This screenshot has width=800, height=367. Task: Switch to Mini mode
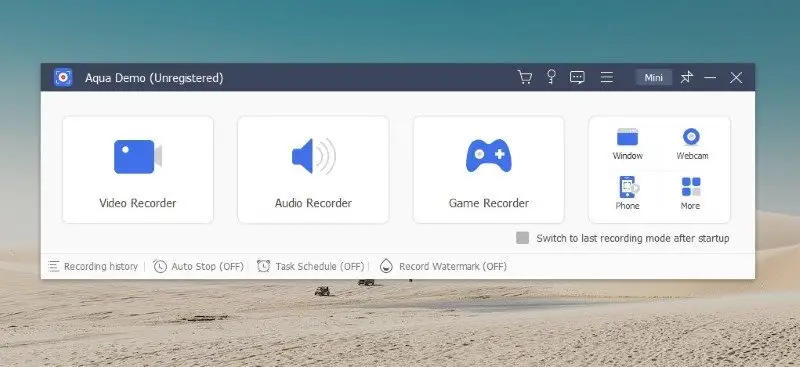tap(654, 78)
